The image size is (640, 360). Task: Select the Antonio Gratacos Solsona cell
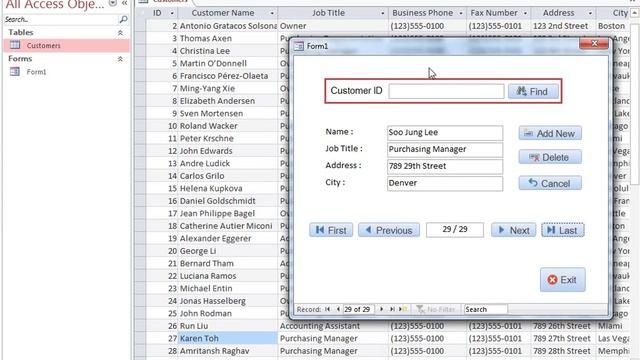click(x=228, y=26)
